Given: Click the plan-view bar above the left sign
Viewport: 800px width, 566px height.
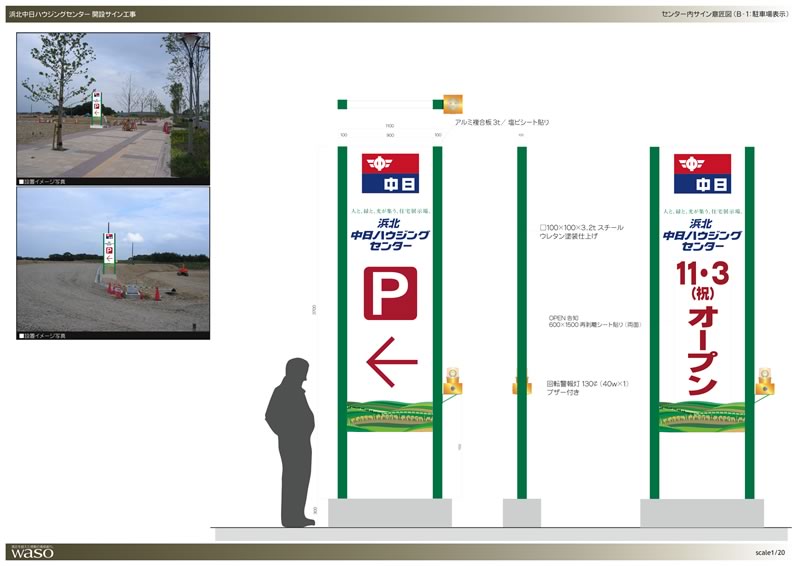Looking at the screenshot, I should (x=390, y=105).
